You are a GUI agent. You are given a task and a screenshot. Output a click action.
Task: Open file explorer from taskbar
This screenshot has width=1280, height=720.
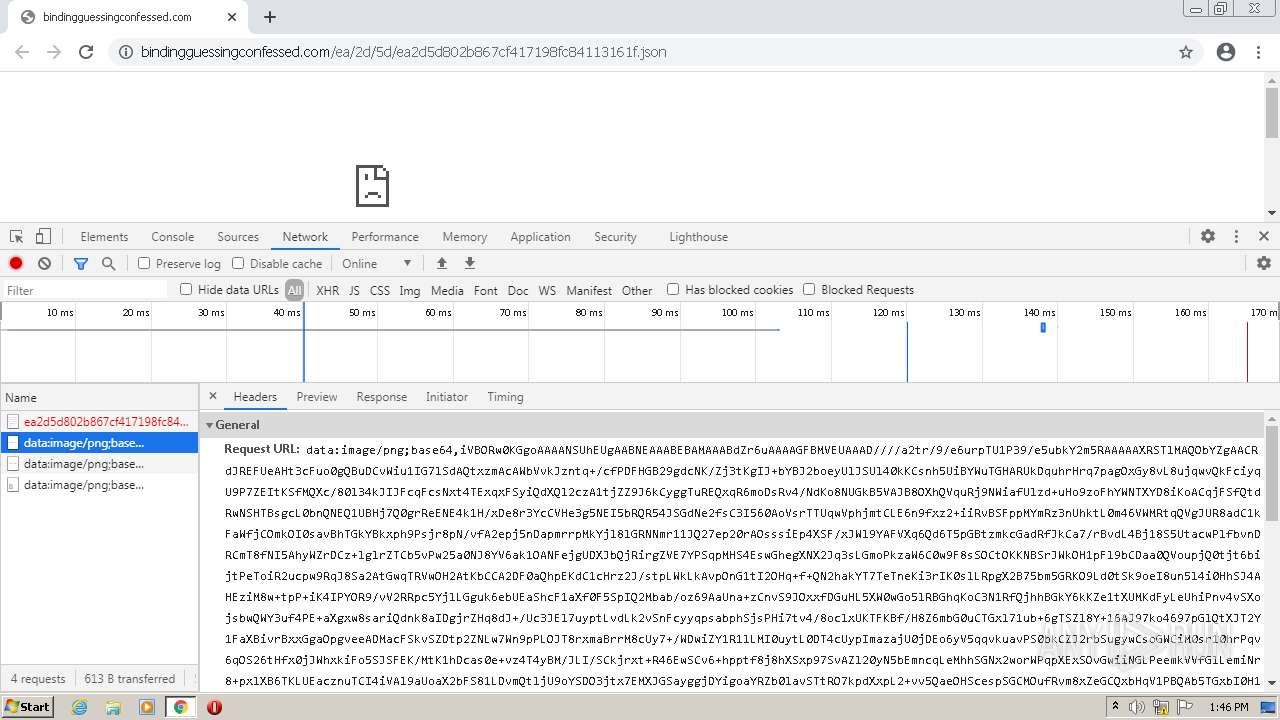pos(114,707)
